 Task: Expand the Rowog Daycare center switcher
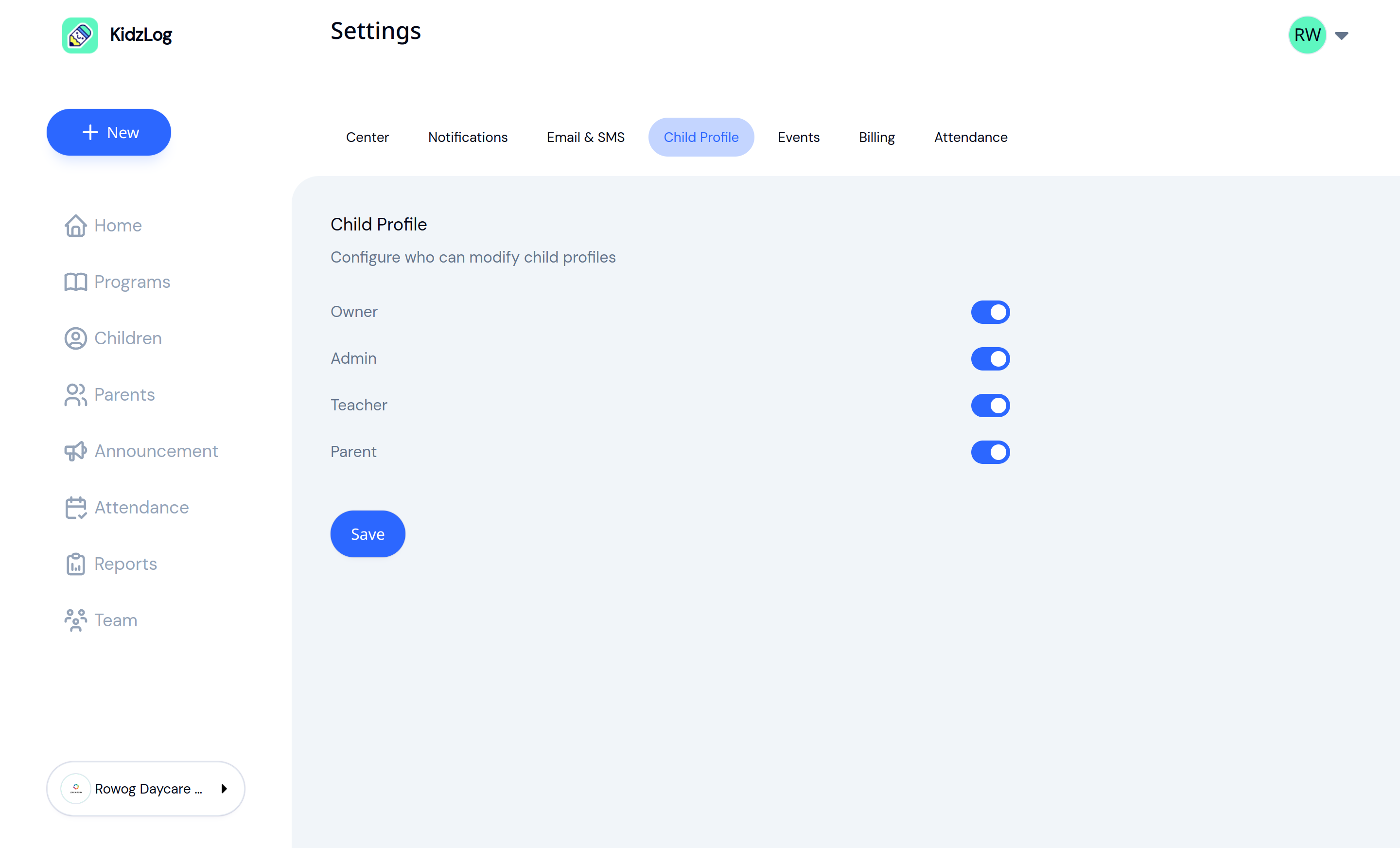coord(145,788)
